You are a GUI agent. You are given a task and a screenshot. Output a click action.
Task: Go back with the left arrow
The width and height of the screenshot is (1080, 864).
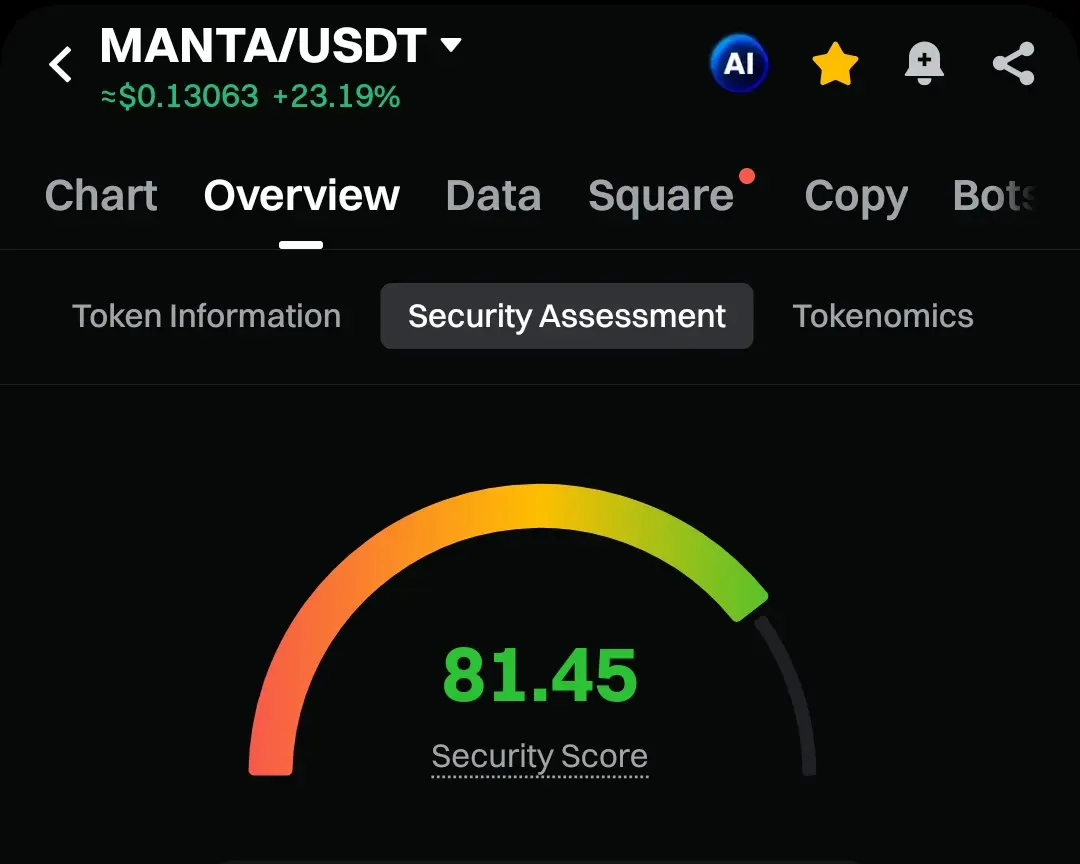coord(61,64)
